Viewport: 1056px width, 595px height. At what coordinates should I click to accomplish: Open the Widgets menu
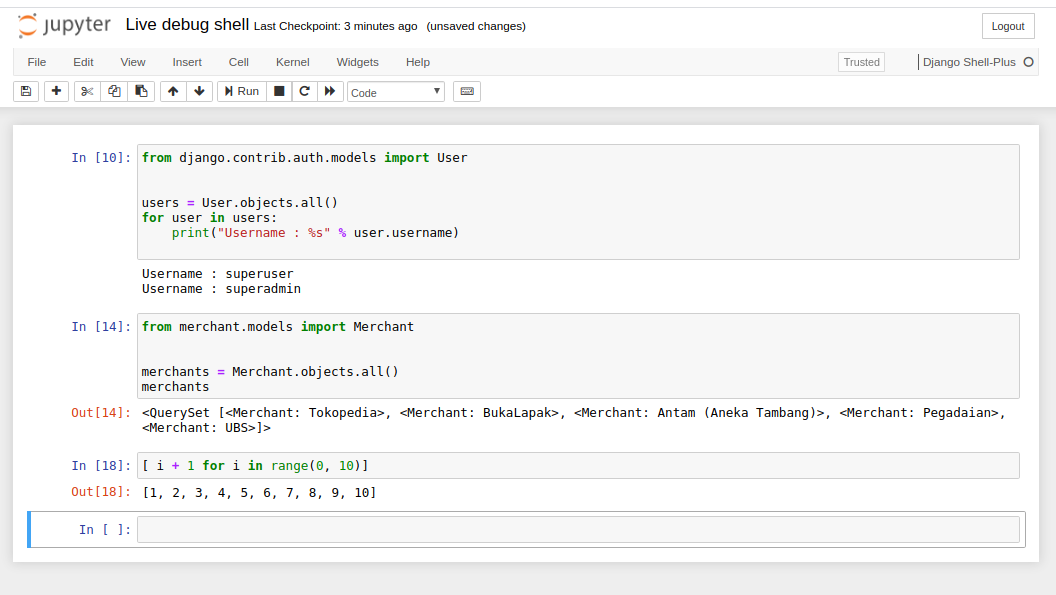pos(358,62)
